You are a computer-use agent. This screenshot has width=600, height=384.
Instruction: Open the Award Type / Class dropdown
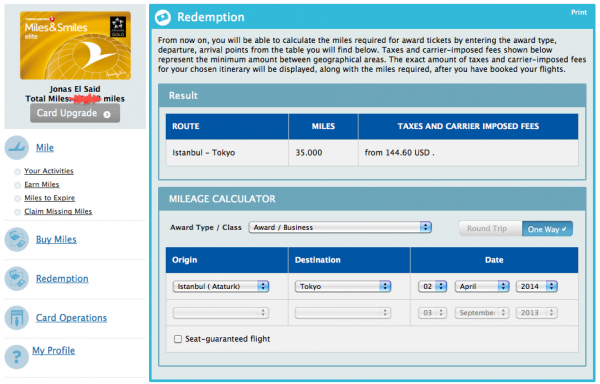pos(340,227)
